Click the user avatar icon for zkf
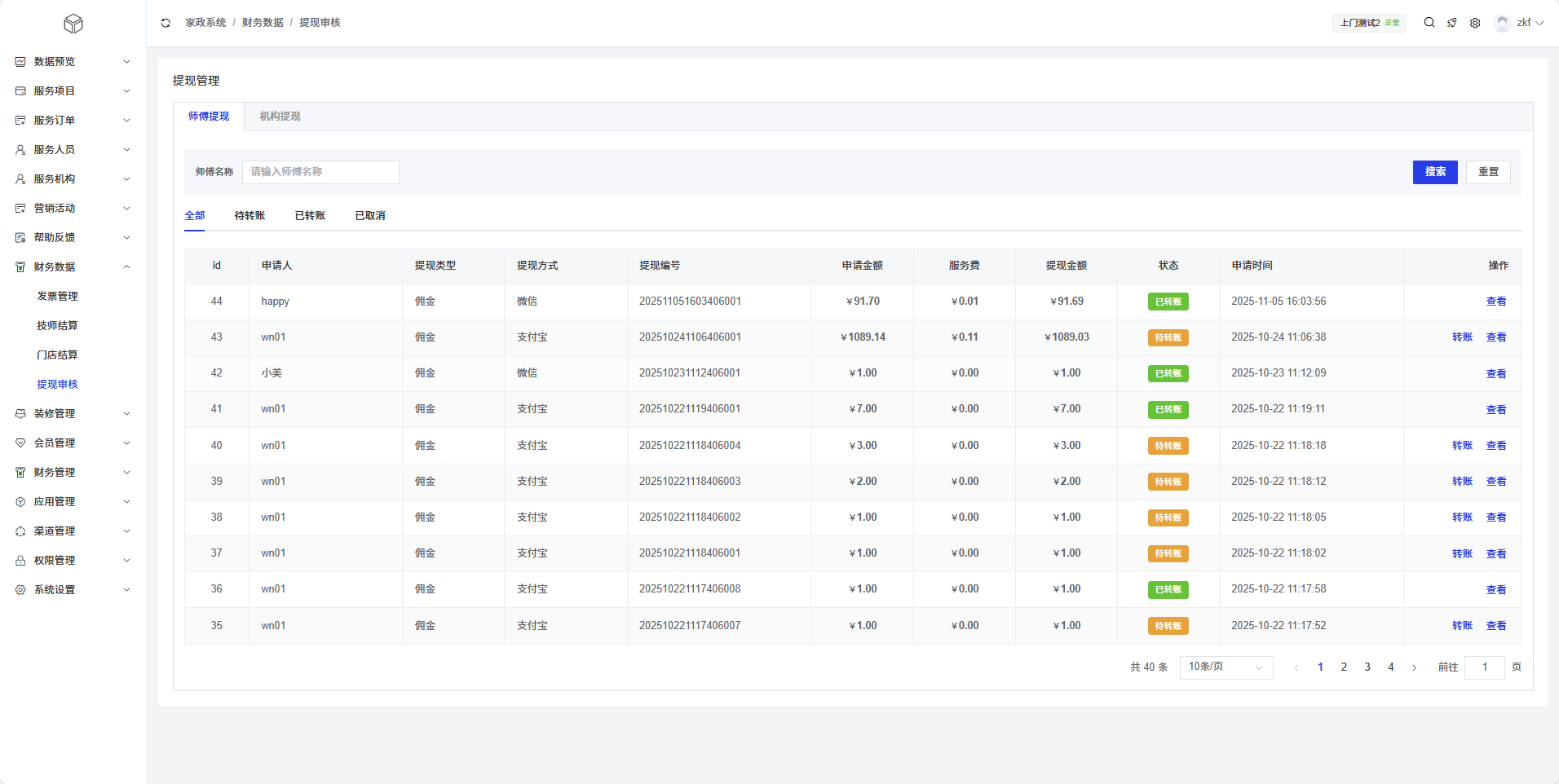1559x784 pixels. tap(1502, 23)
